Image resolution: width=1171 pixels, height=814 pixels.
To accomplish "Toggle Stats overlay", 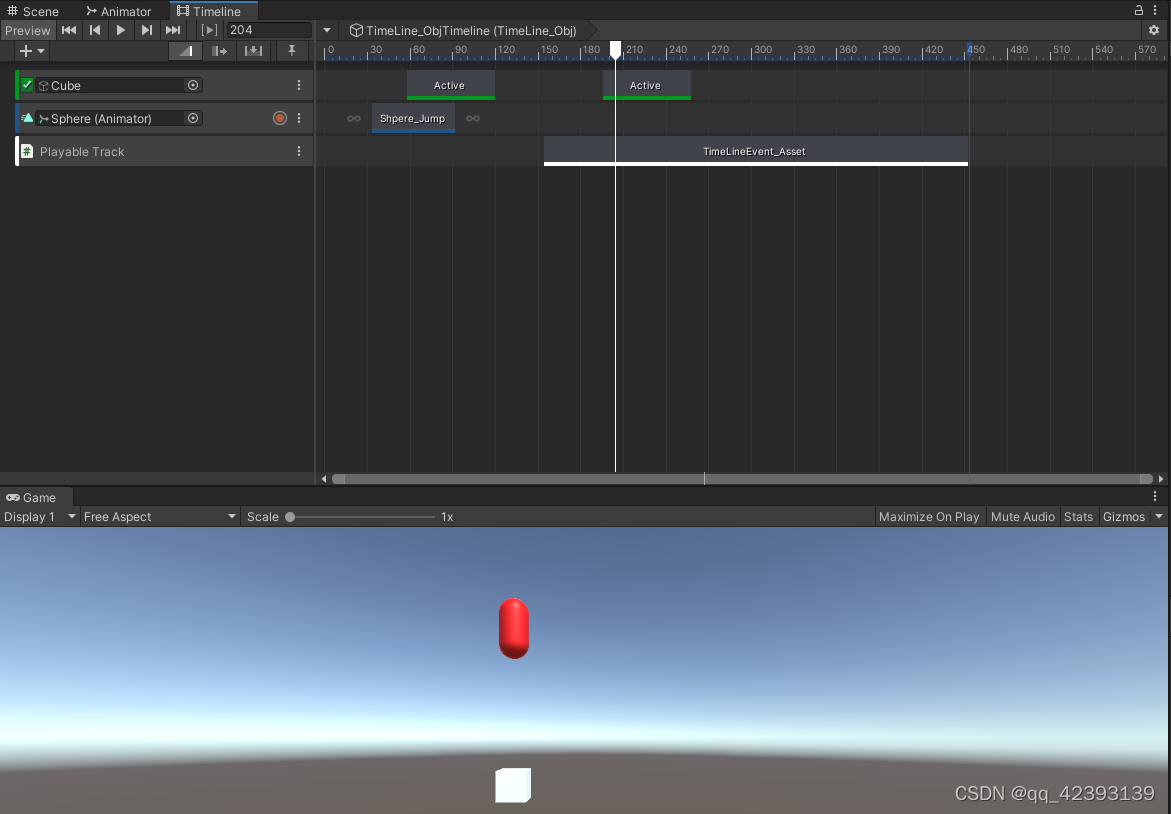I will [1078, 517].
